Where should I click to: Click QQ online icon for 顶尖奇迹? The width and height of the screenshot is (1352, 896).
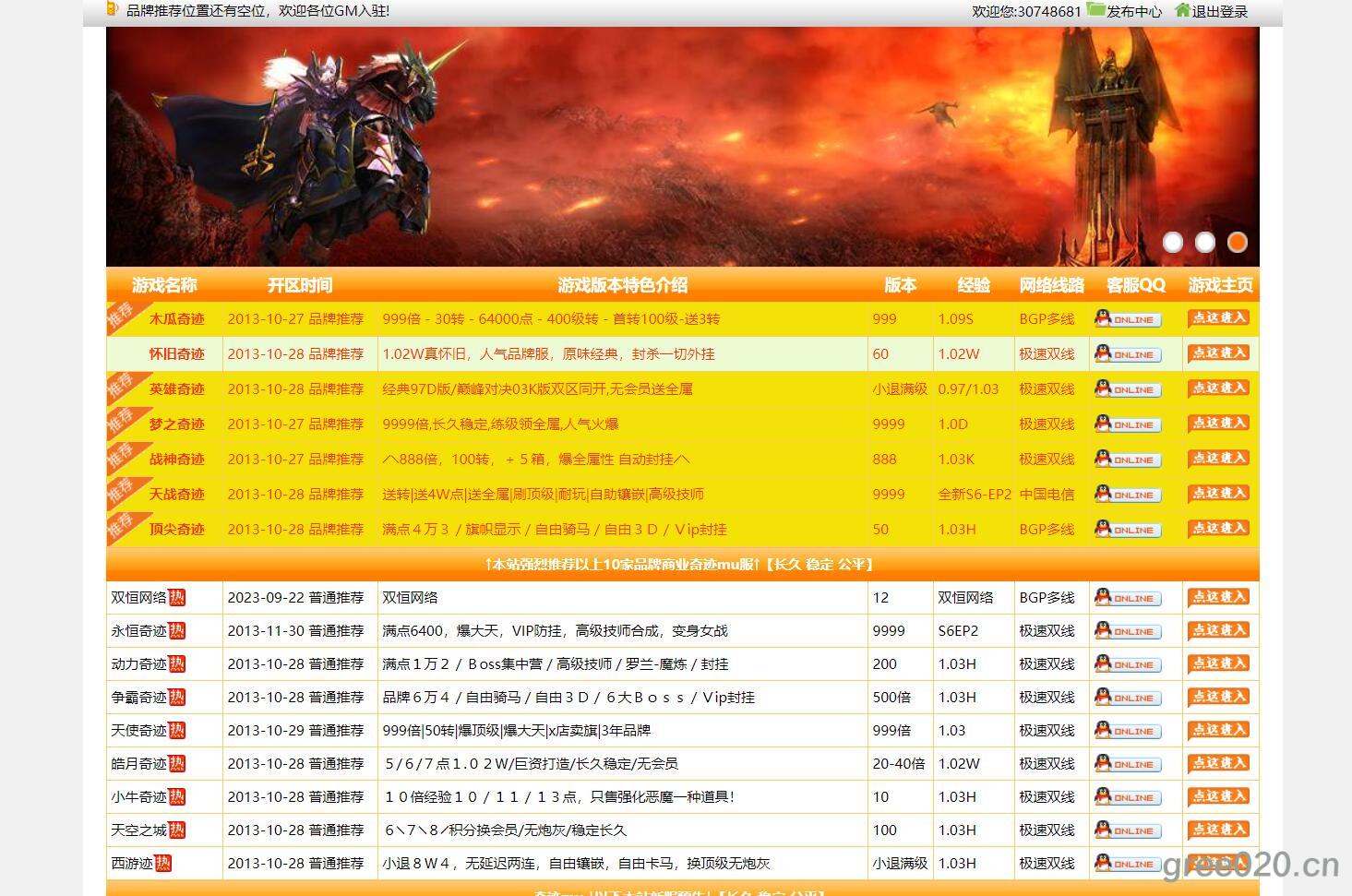click(1127, 530)
